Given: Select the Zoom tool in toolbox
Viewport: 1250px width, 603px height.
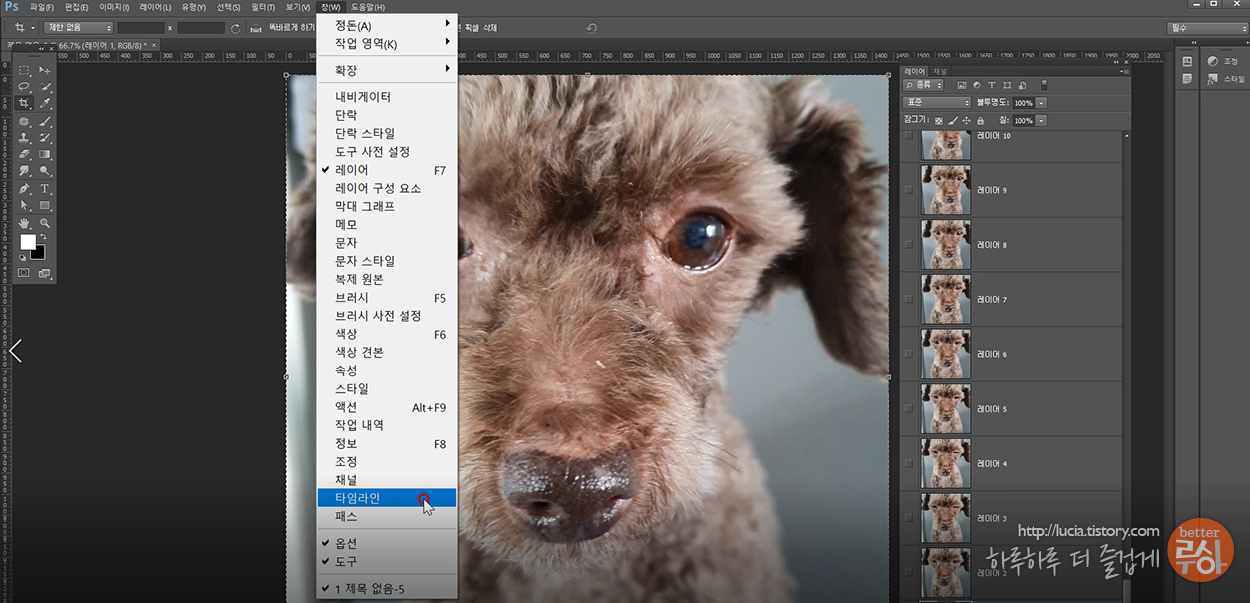Looking at the screenshot, I should click(45, 222).
